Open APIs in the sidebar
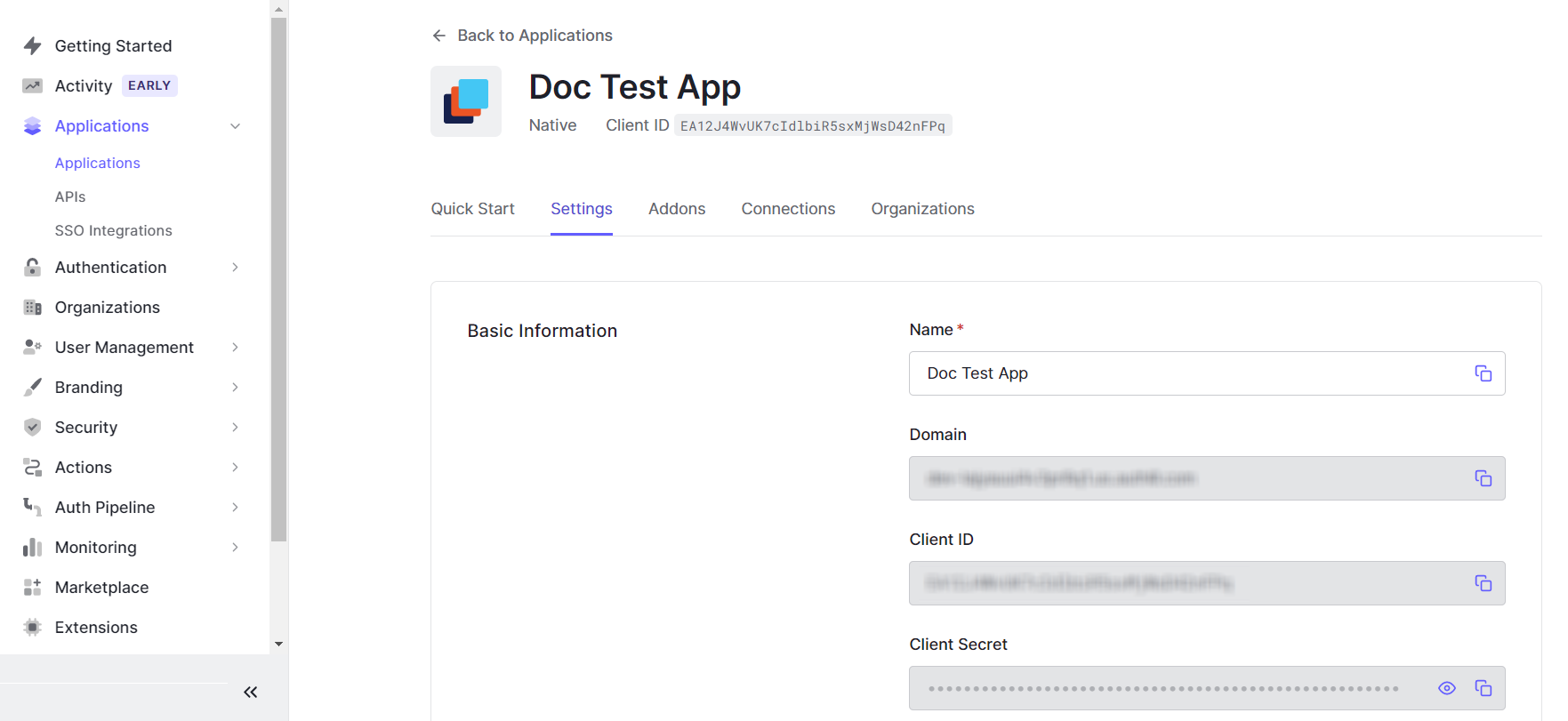 pos(70,196)
